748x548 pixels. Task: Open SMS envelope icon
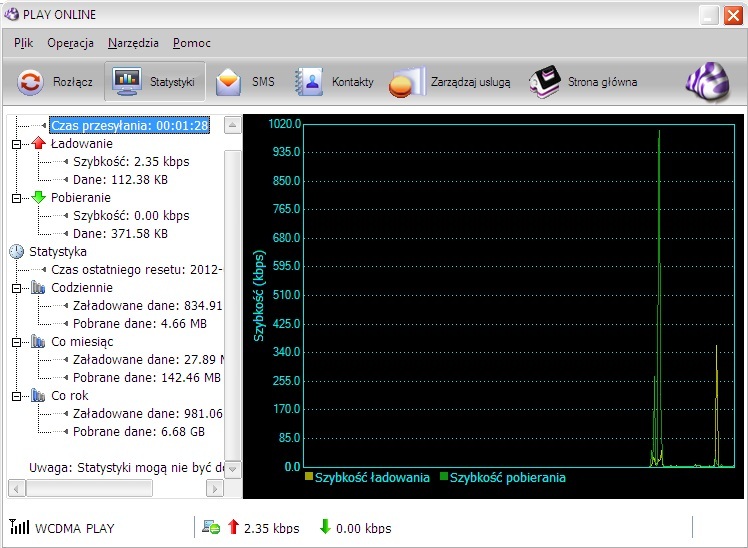(x=229, y=82)
